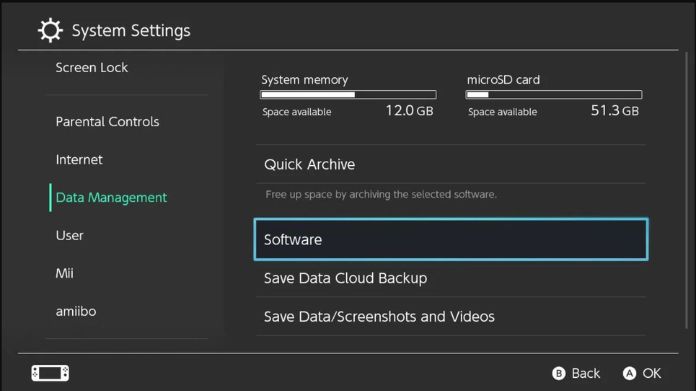The height and width of the screenshot is (391, 696).
Task: Open the Mii settings section
Action: (x=64, y=273)
